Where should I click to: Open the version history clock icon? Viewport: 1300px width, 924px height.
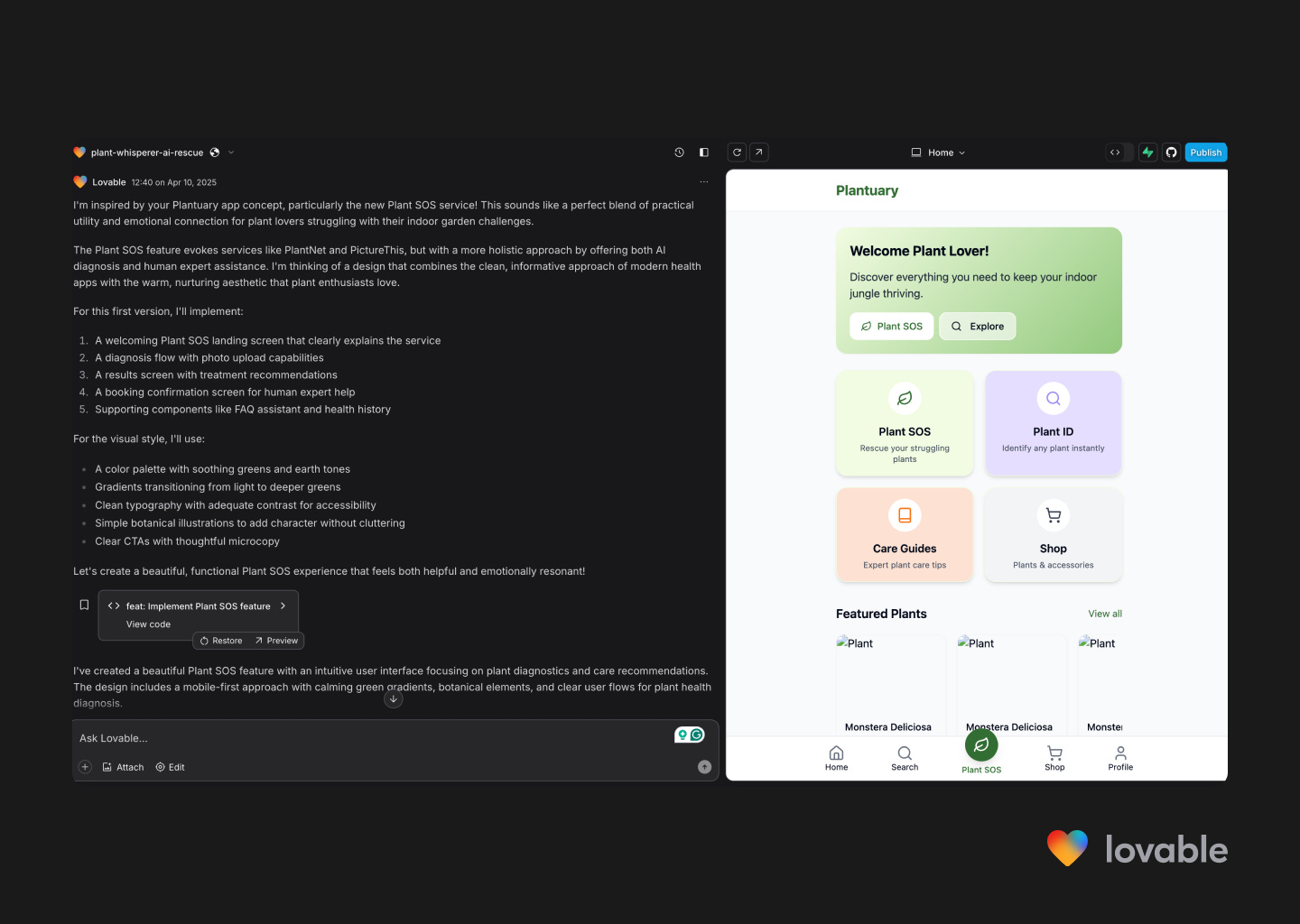point(679,152)
